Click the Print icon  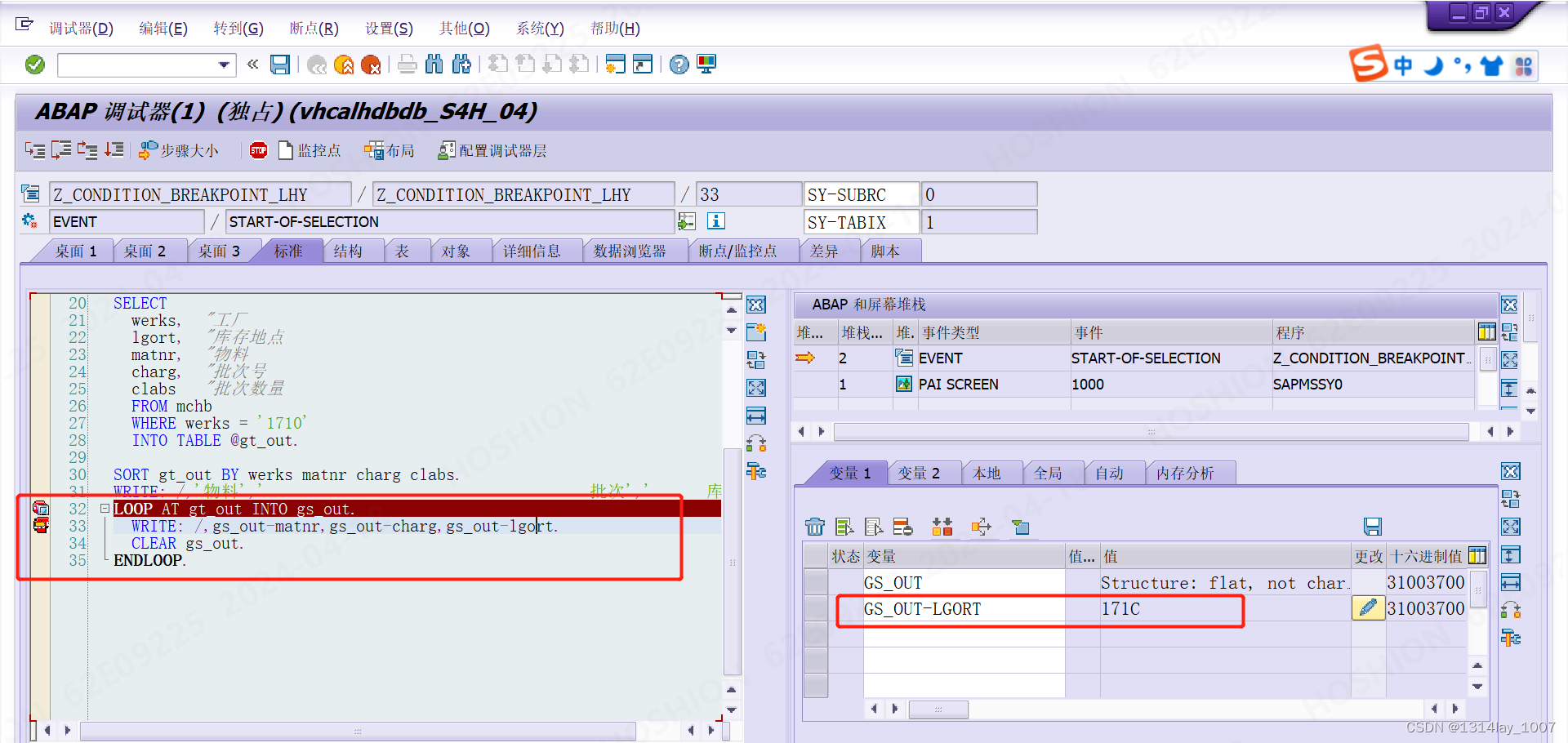[408, 65]
